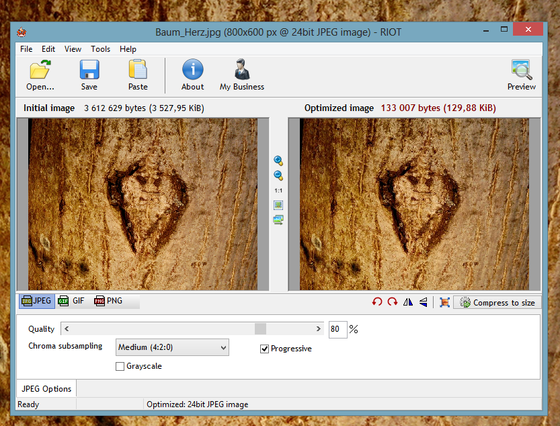Zoom in with the magnifier plus icon
This screenshot has width=560, height=426.
pos(278,161)
